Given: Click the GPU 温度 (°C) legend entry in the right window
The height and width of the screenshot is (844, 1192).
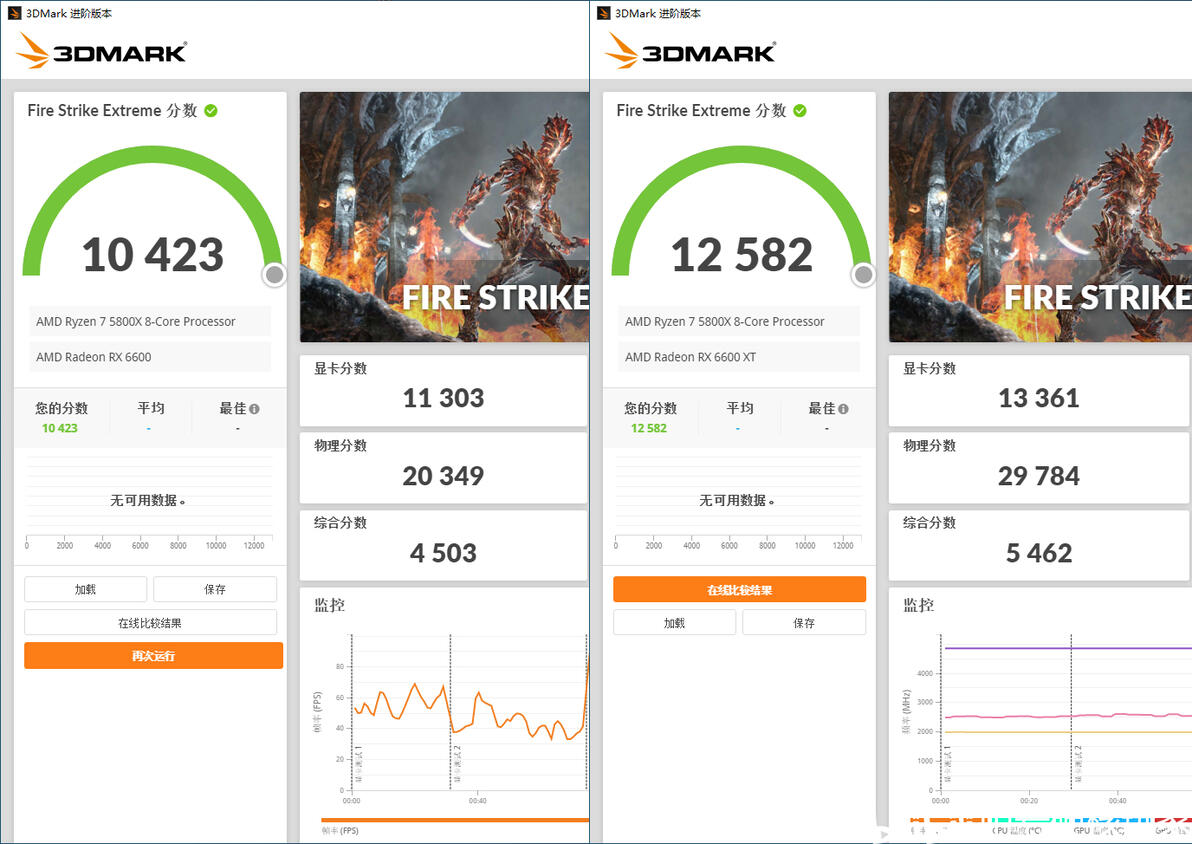Looking at the screenshot, I should pyautogui.click(x=1099, y=831).
